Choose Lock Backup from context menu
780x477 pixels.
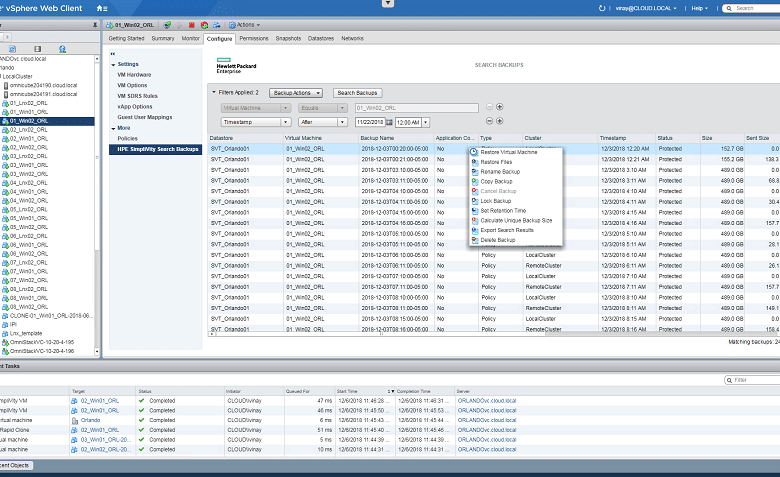coord(515,201)
